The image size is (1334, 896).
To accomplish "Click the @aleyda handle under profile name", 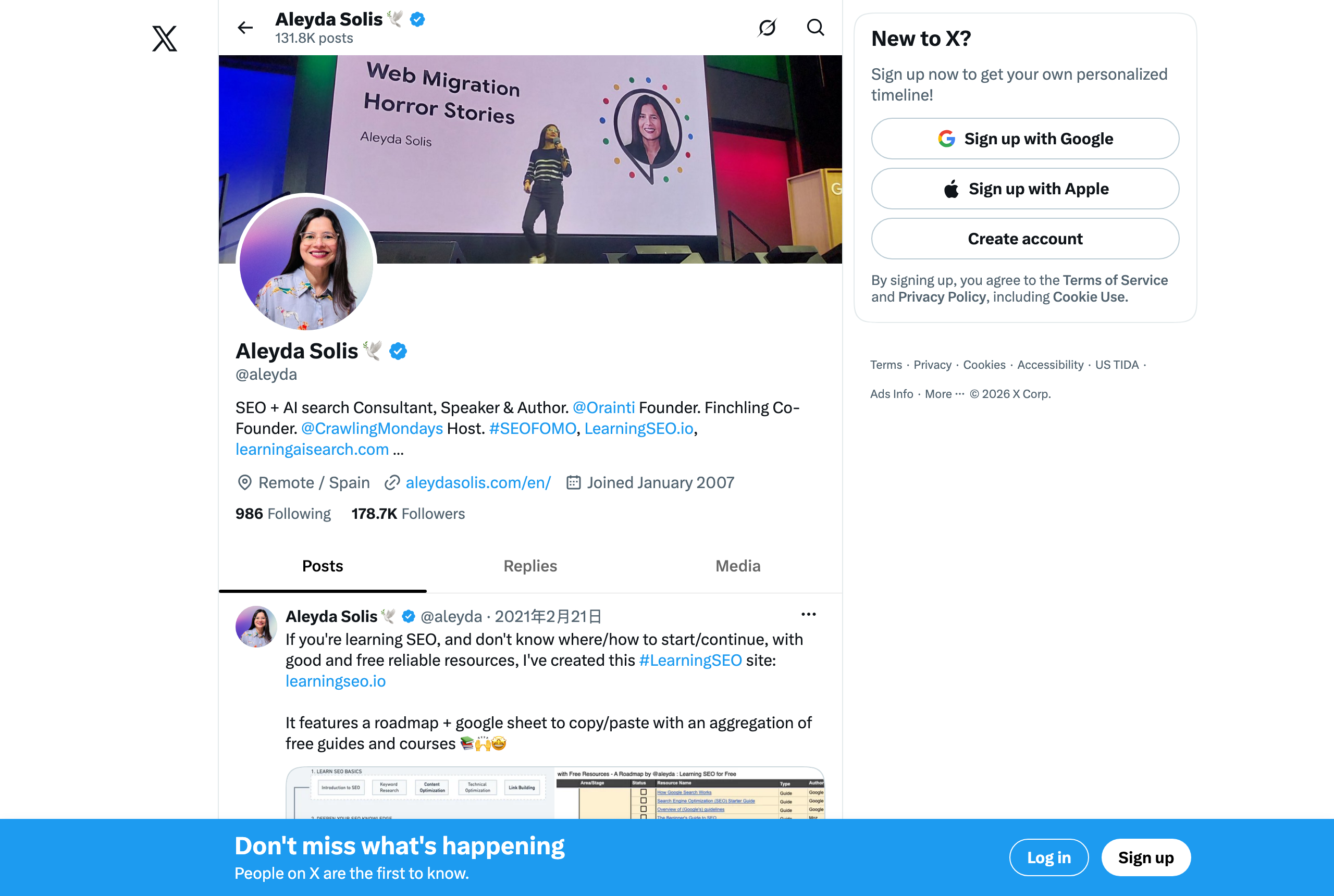I will pos(266,374).
